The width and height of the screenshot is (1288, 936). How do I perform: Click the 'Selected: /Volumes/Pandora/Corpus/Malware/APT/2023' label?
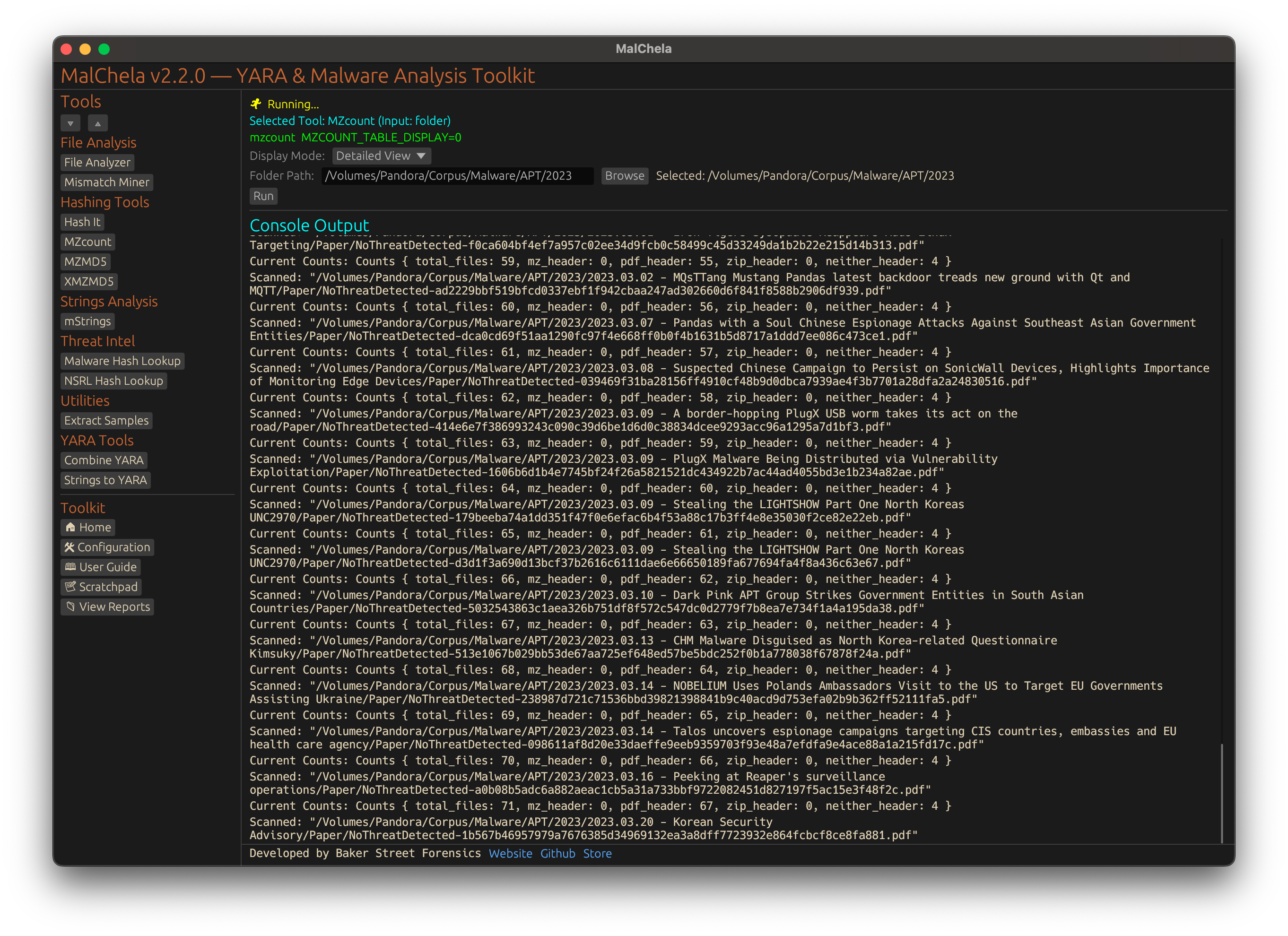[x=805, y=176]
